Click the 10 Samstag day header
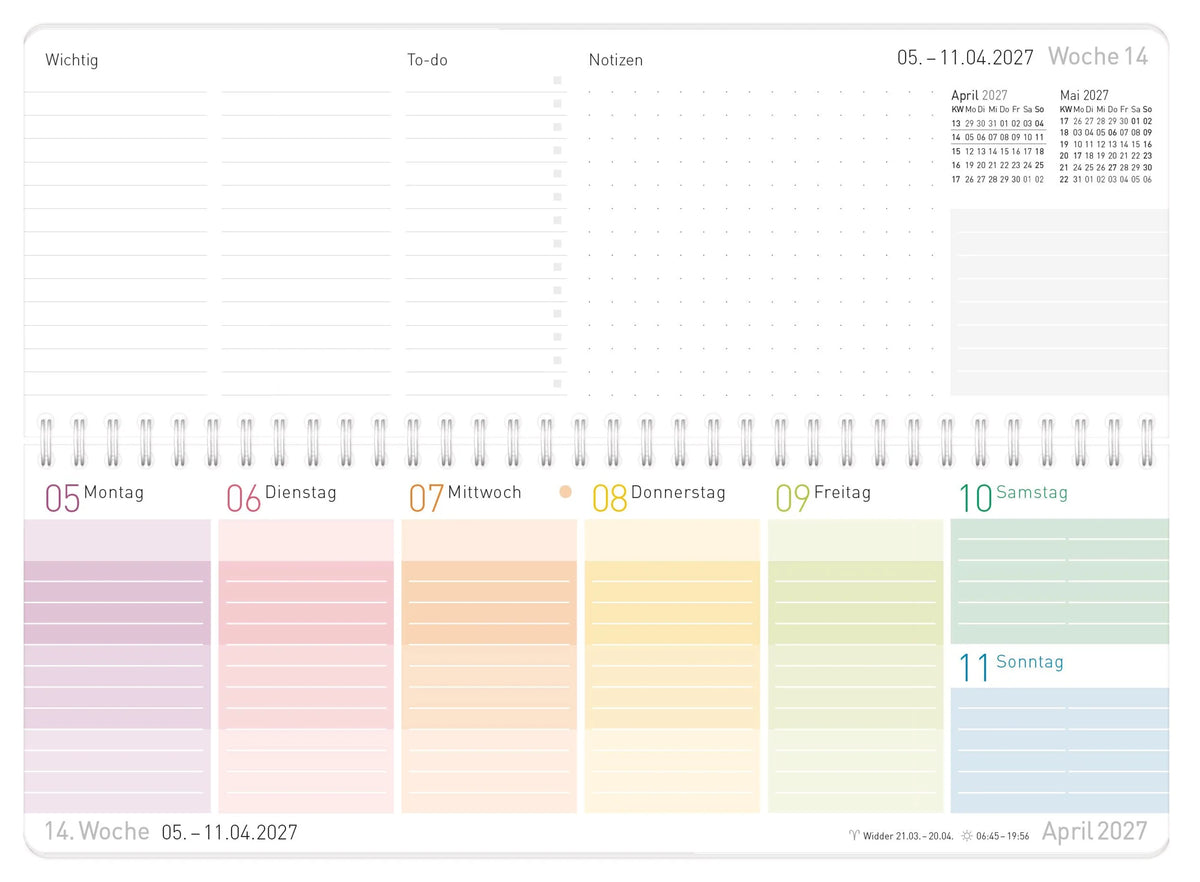This screenshot has height=882, width=1200. (1013, 497)
